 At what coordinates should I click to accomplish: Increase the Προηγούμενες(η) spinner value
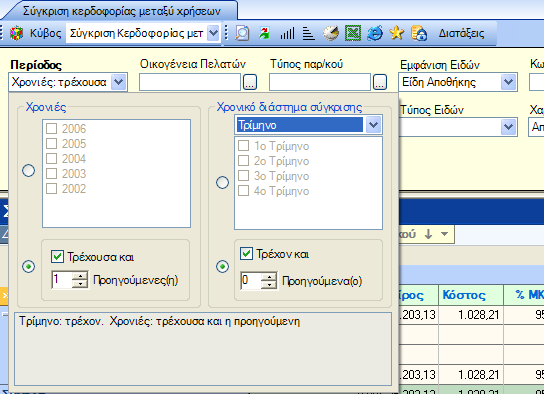[80, 276]
